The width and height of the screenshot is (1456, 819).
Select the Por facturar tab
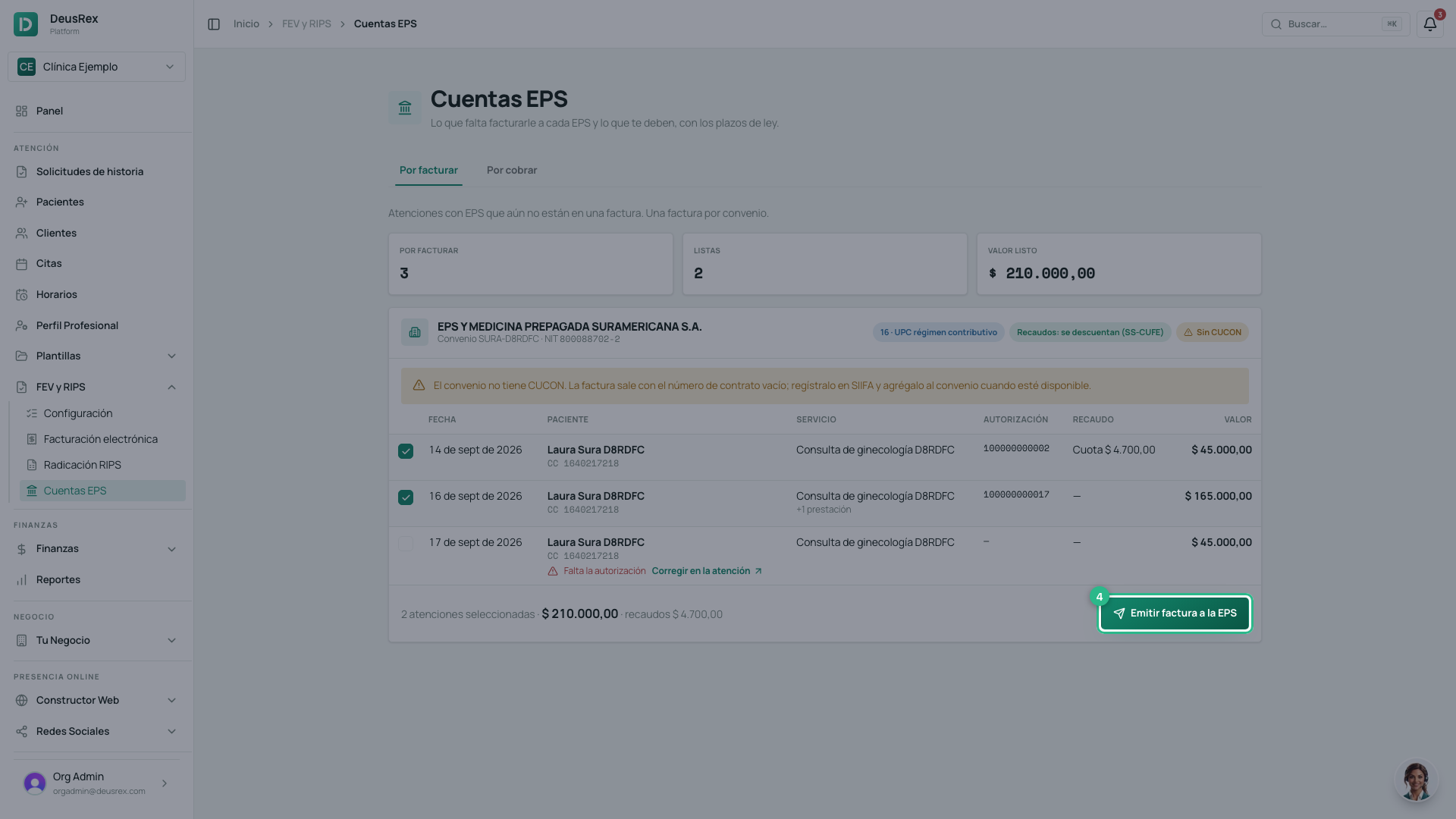coord(428,170)
